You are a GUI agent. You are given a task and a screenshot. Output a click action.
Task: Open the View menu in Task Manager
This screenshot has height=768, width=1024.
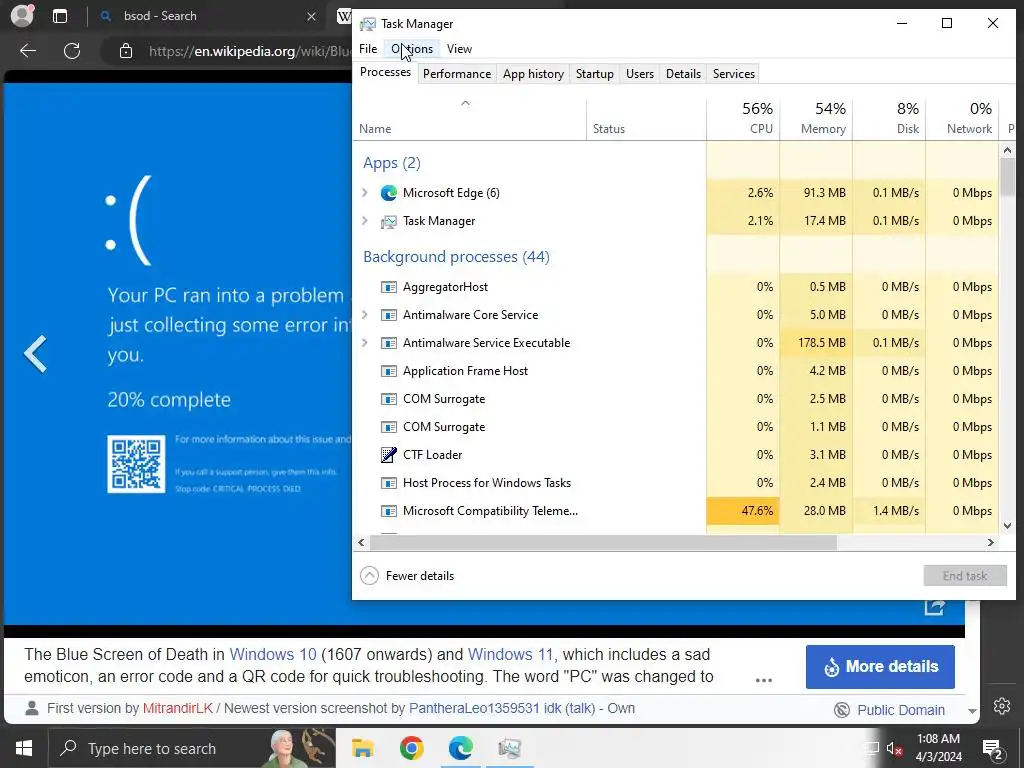(459, 49)
